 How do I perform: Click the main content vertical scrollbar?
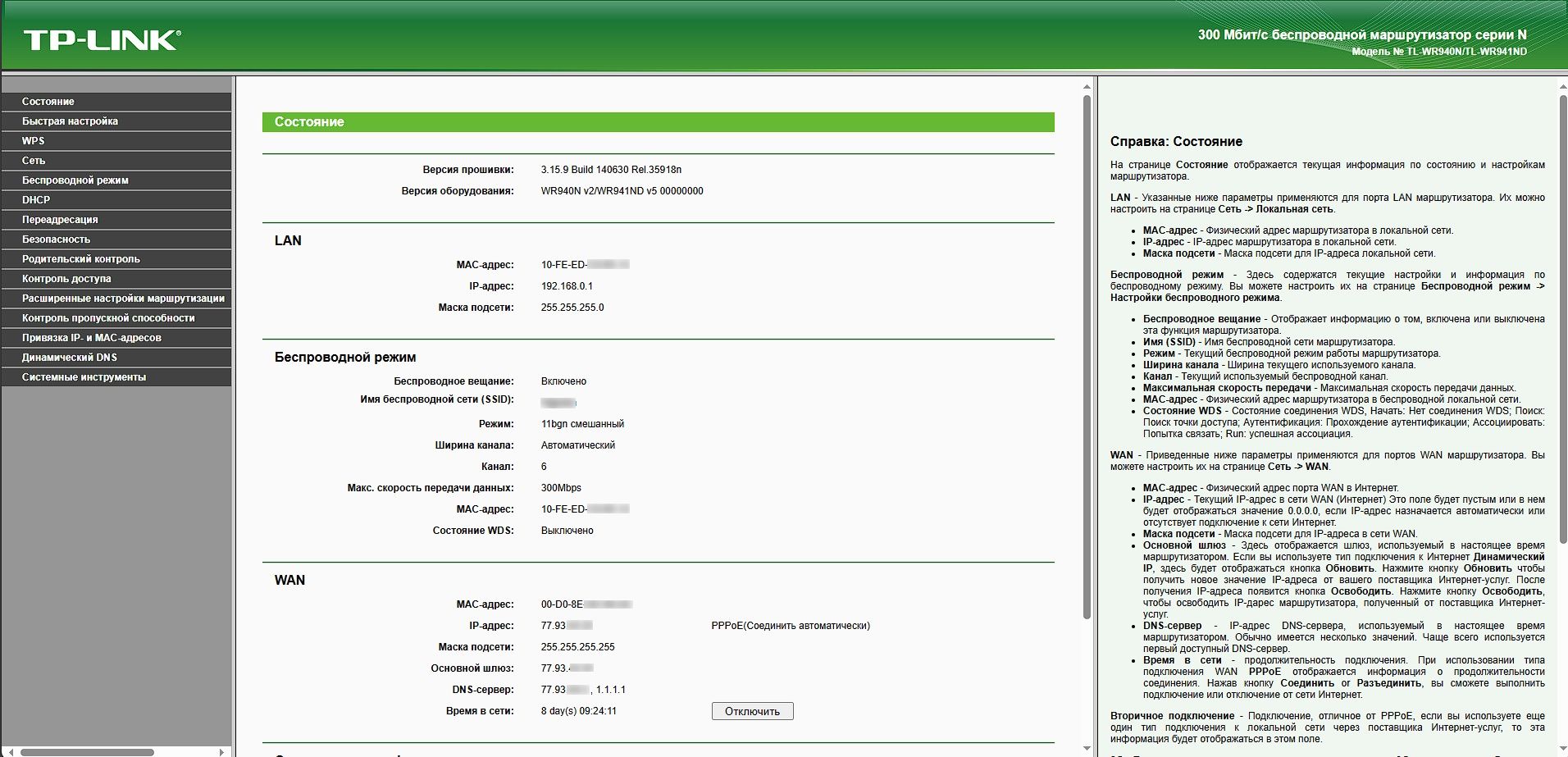pos(1087,357)
